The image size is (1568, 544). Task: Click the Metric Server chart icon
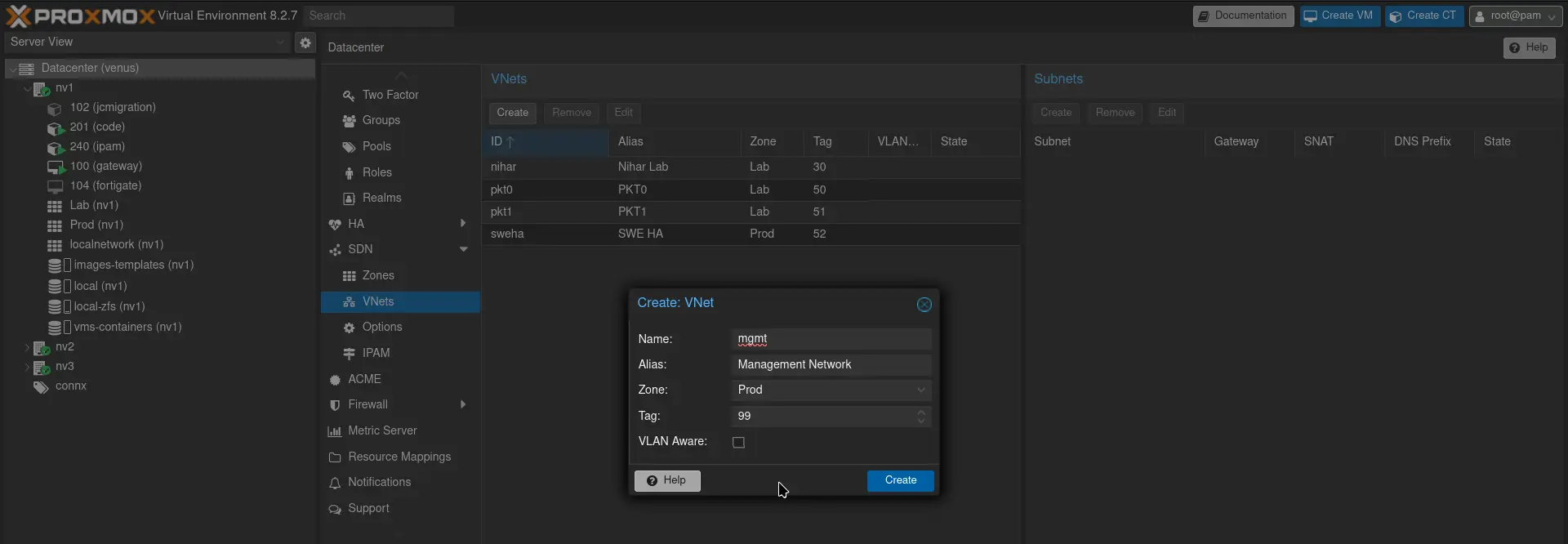pos(335,431)
